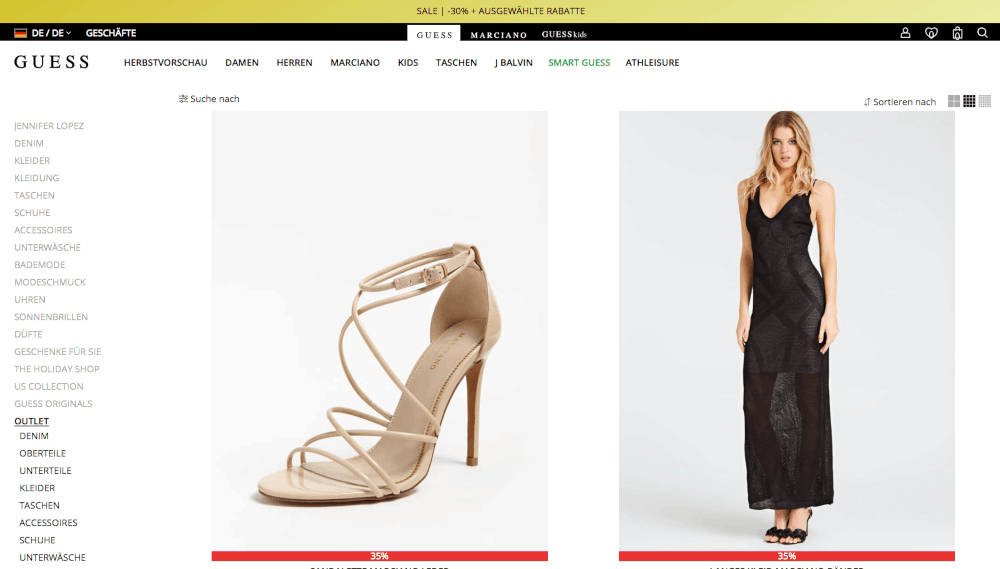The image size is (1000, 569).
Task: Collapse the OUTLET category
Action: (31, 421)
